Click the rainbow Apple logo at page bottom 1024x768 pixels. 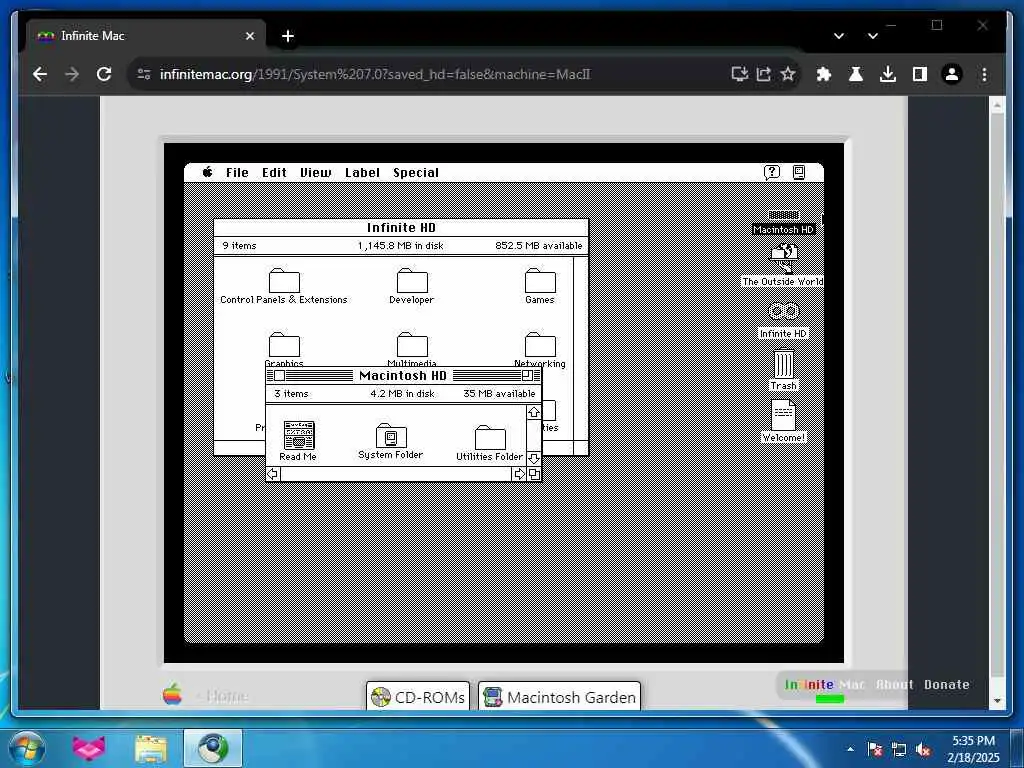click(172, 694)
